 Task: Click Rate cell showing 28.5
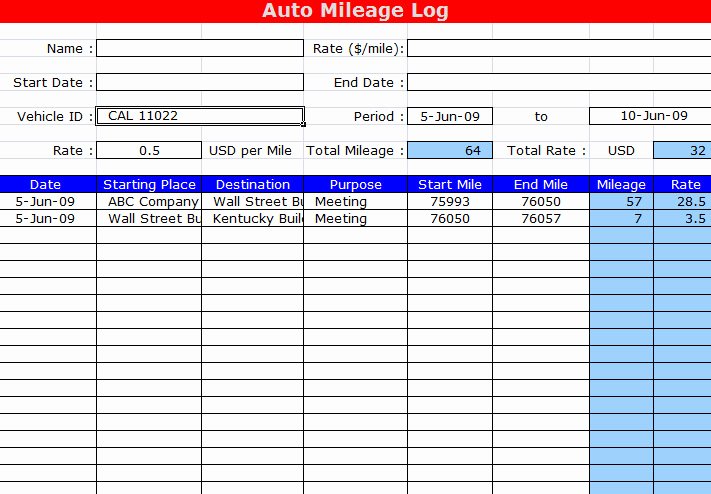[682, 201]
